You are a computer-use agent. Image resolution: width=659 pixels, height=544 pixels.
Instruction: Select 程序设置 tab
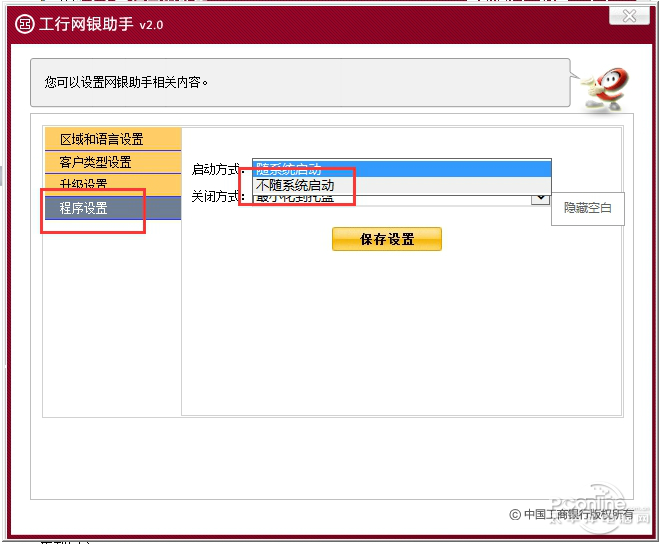tap(113, 208)
